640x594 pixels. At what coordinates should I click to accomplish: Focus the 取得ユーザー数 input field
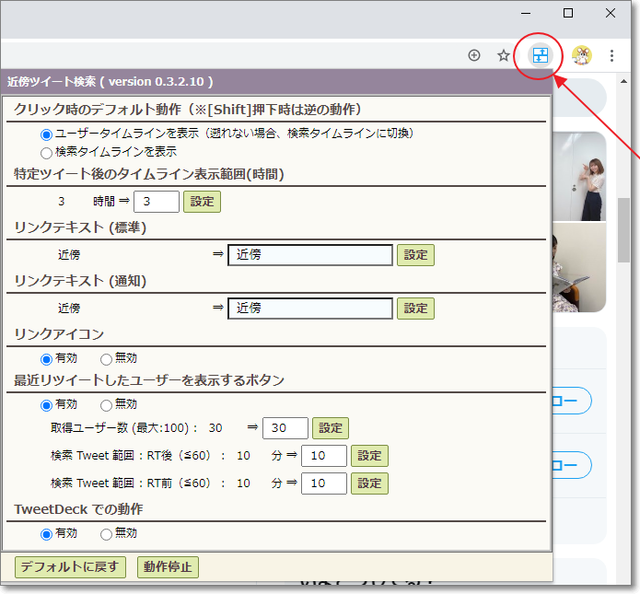click(x=285, y=428)
